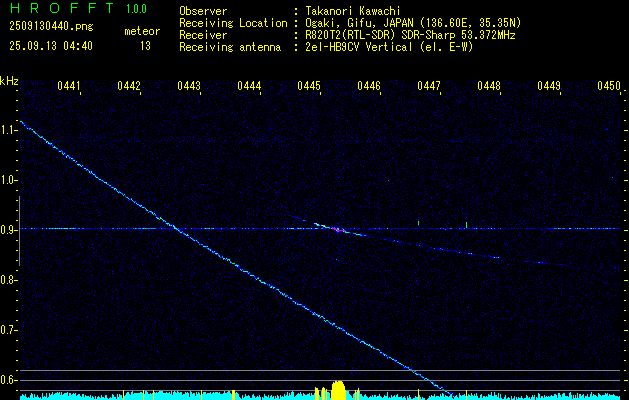Click the green spike near 0448
629x400 pixels.
pyautogui.click(x=466, y=225)
